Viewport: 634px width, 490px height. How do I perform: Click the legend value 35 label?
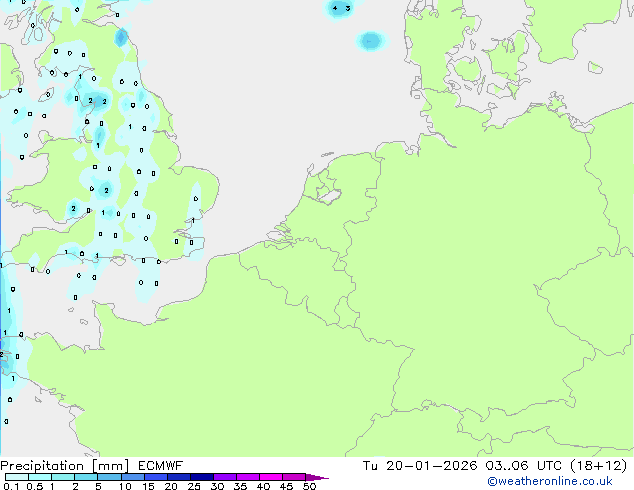(x=240, y=487)
